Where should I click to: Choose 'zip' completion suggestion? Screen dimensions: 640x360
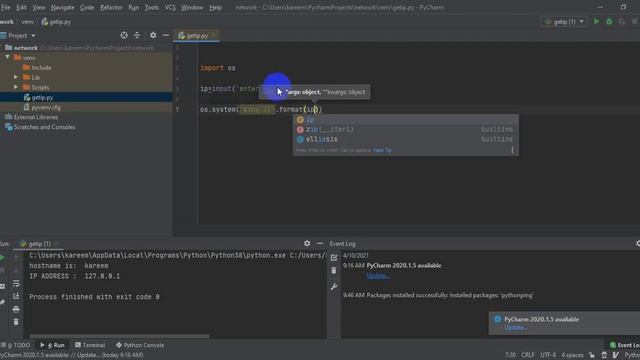click(405, 129)
